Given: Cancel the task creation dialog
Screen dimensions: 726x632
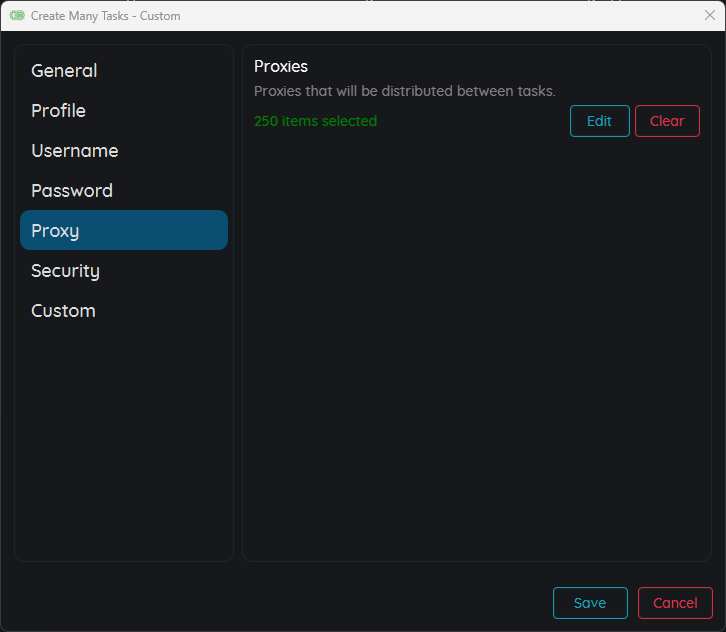Looking at the screenshot, I should (x=675, y=603).
